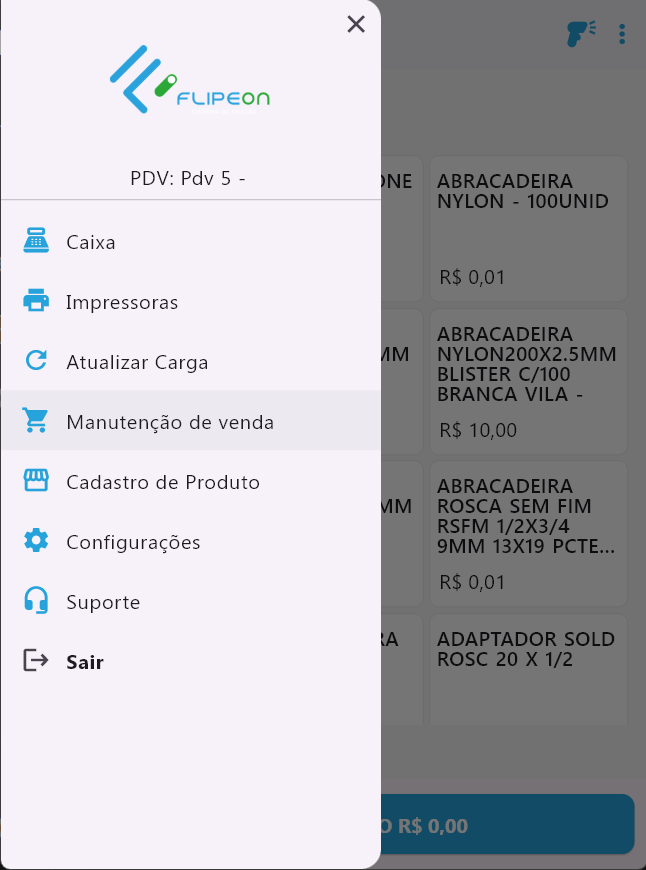
Task: Click the refresh icon for Atualizar Carga
Action: [x=36, y=361]
